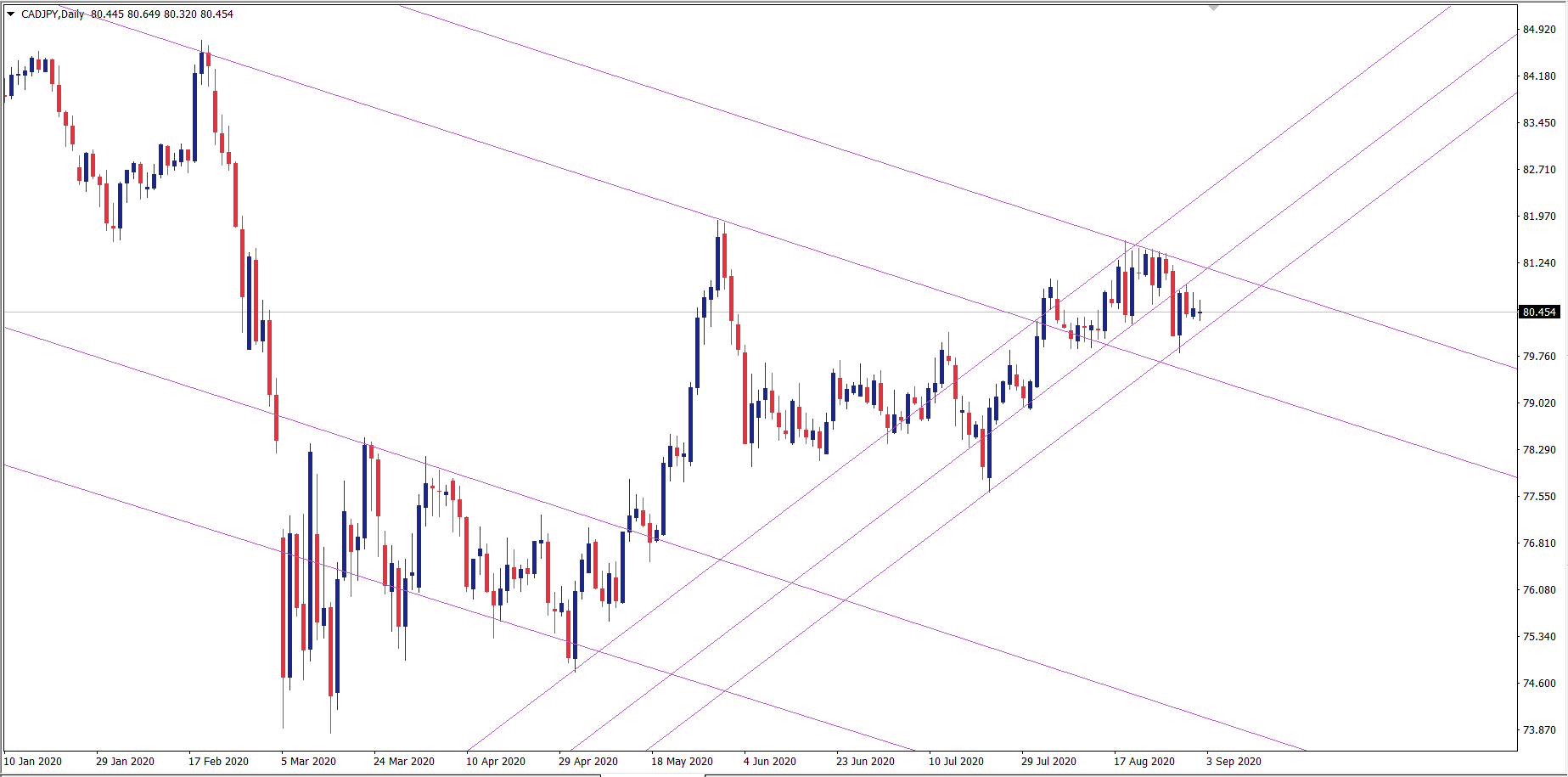Click the 81.970 price scale label

[x=1539, y=216]
